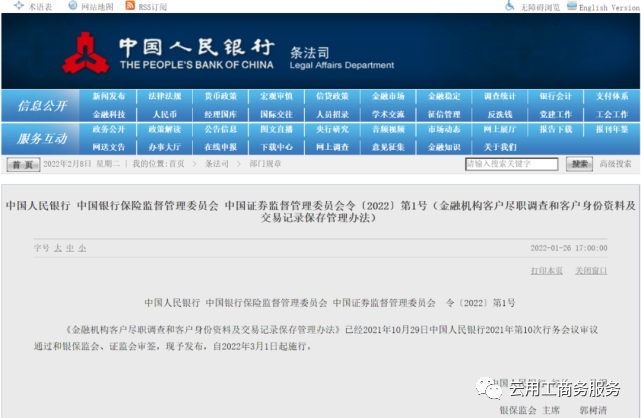Open 金融科技 menu entry
This screenshot has height=418, width=641.
pos(109,114)
